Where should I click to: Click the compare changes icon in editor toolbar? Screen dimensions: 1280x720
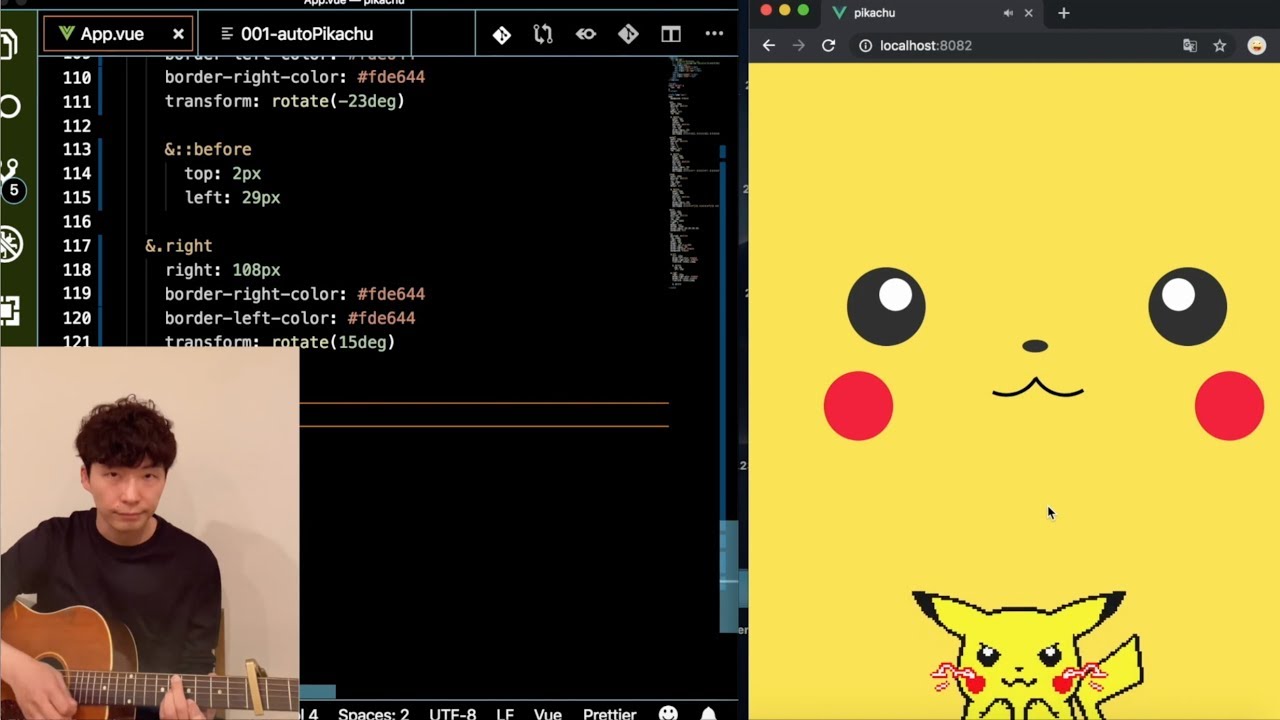(543, 34)
